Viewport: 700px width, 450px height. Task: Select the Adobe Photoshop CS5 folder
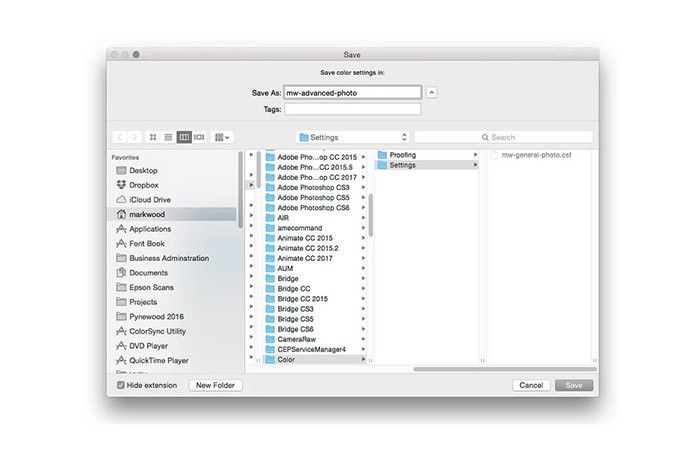coord(315,198)
